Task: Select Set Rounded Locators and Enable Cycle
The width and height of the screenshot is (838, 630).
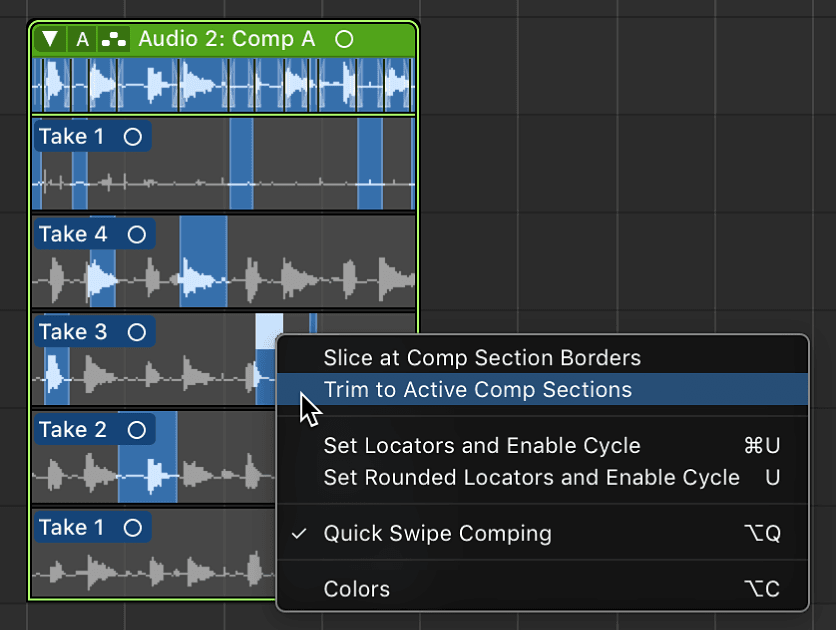Action: (x=542, y=477)
